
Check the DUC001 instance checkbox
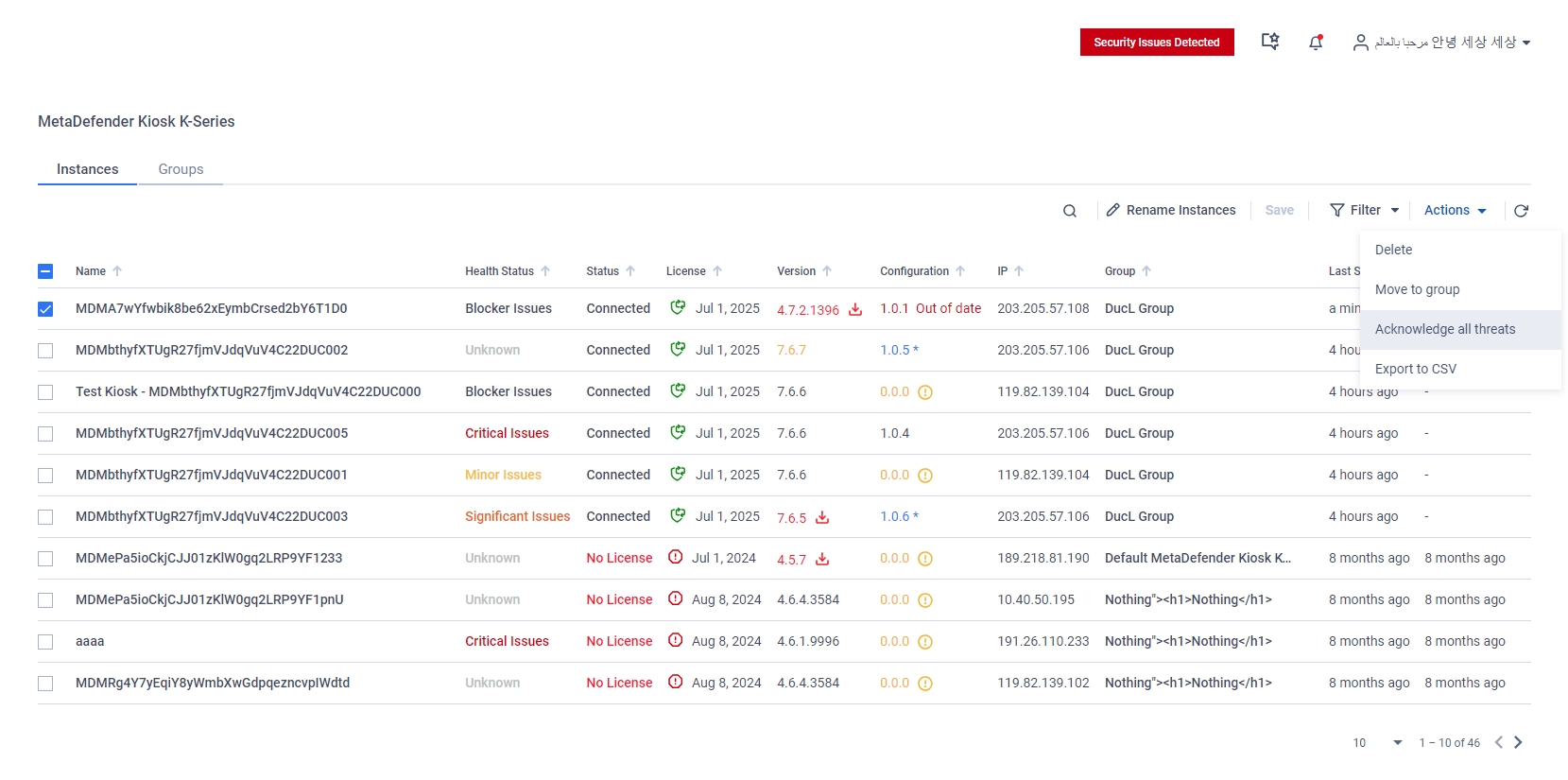coord(45,476)
